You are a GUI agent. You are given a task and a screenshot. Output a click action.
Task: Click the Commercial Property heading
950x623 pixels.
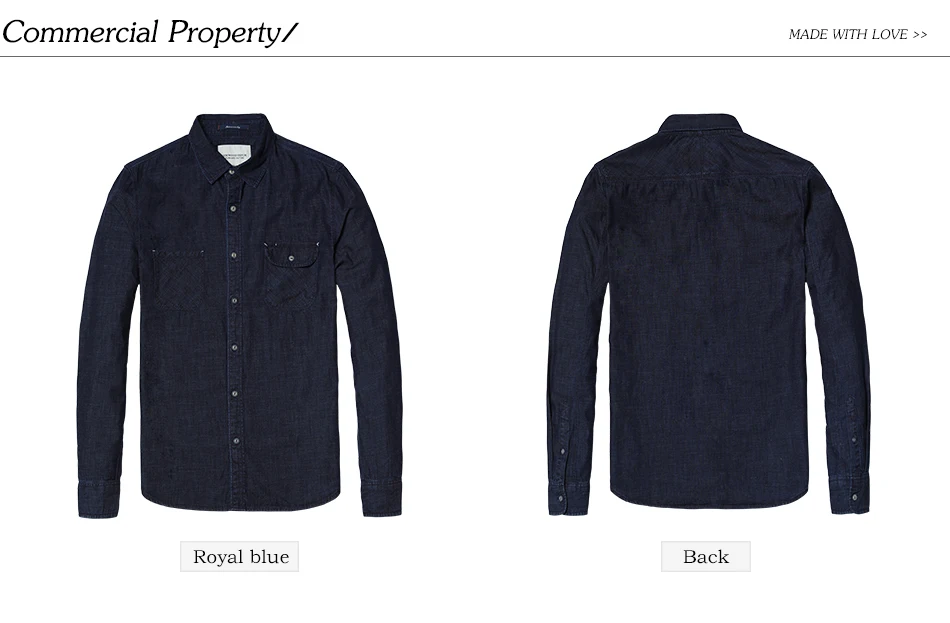click(150, 32)
